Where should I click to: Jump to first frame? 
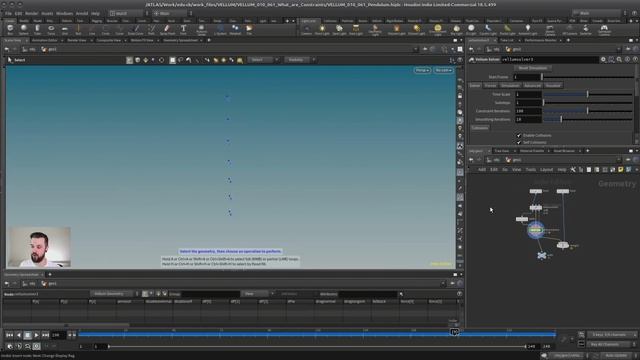9,335
